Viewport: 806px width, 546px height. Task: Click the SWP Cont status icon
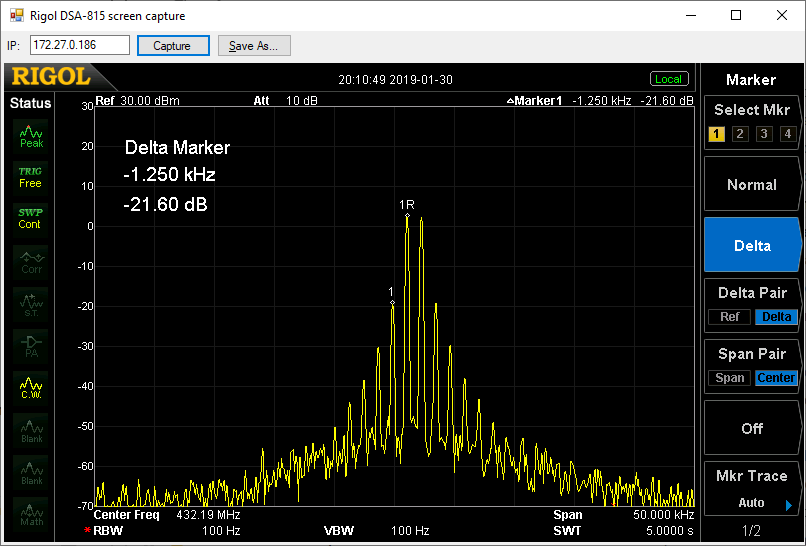pyautogui.click(x=31, y=219)
